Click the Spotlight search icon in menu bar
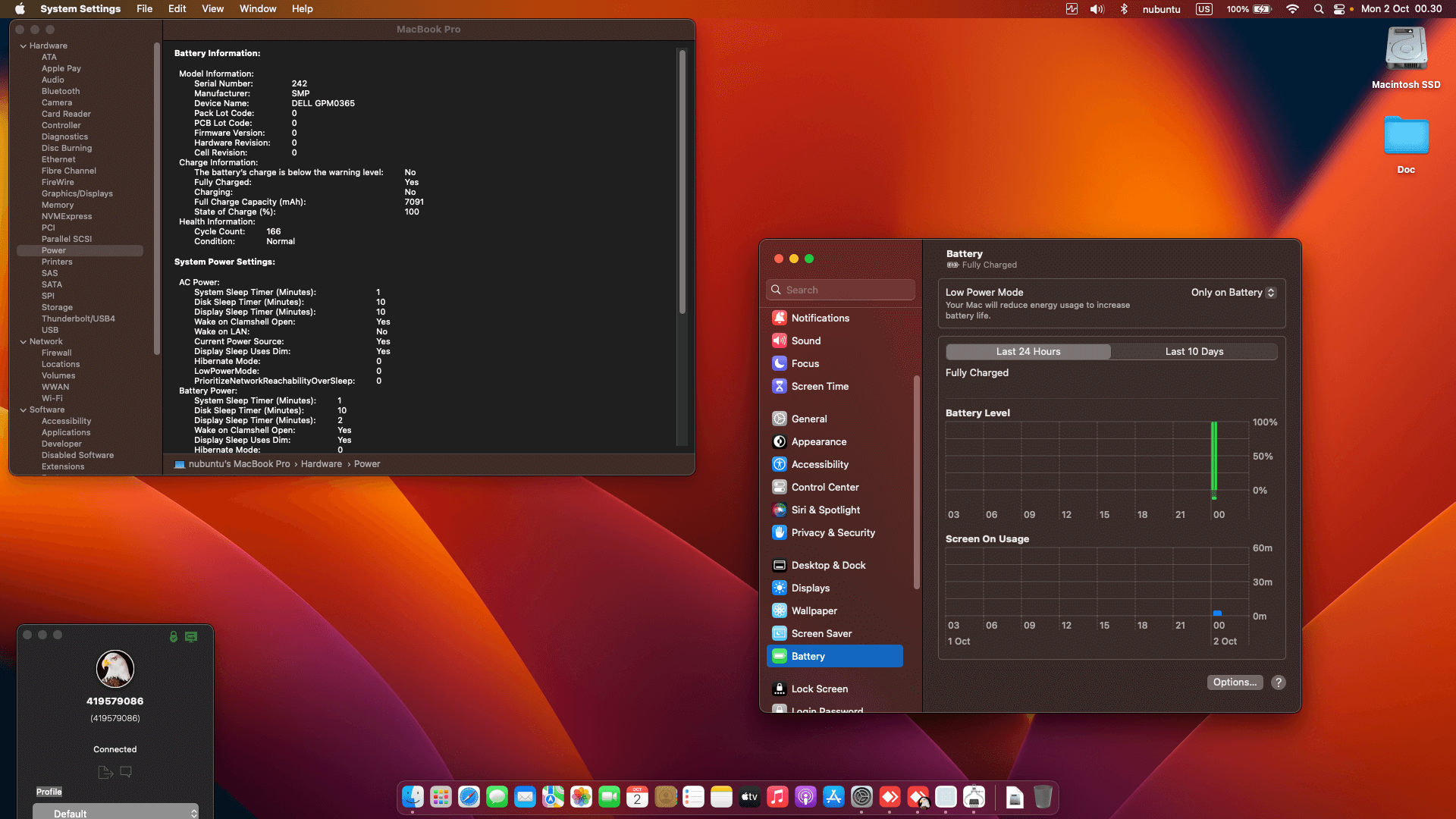The image size is (1456, 819). (1318, 9)
